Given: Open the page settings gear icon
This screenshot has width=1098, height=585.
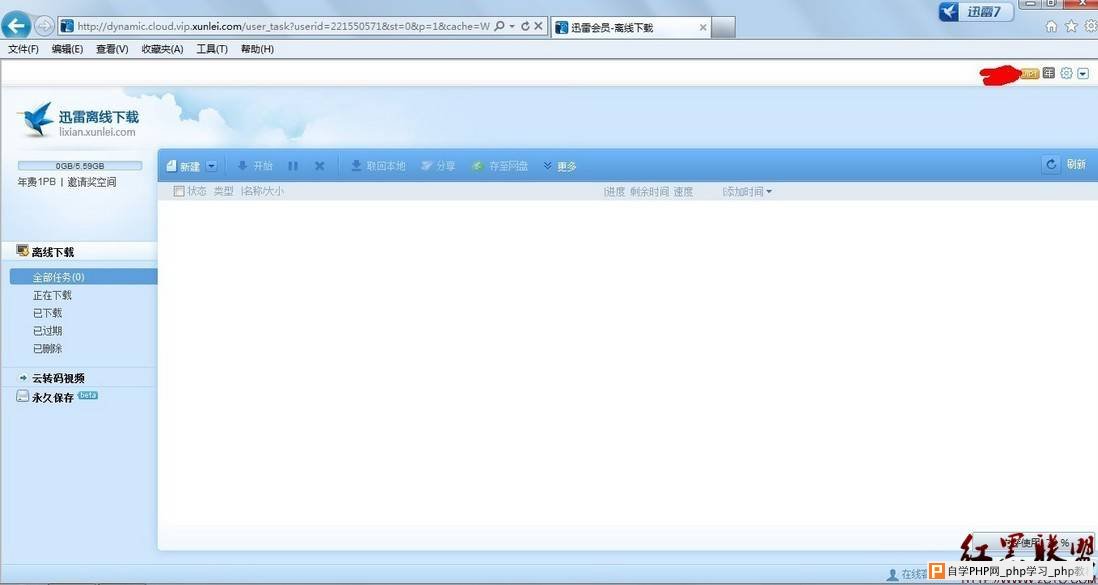Looking at the screenshot, I should coord(1066,73).
